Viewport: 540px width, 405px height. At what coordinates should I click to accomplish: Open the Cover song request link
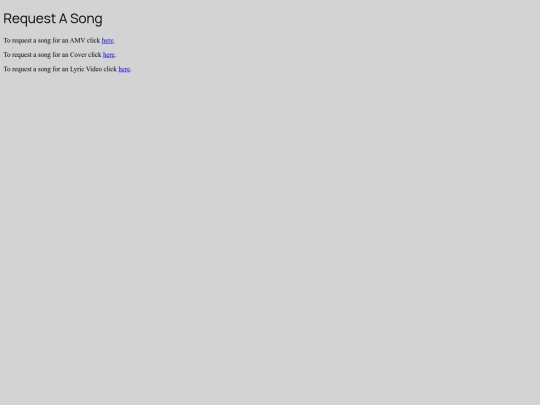pyautogui.click(x=108, y=55)
